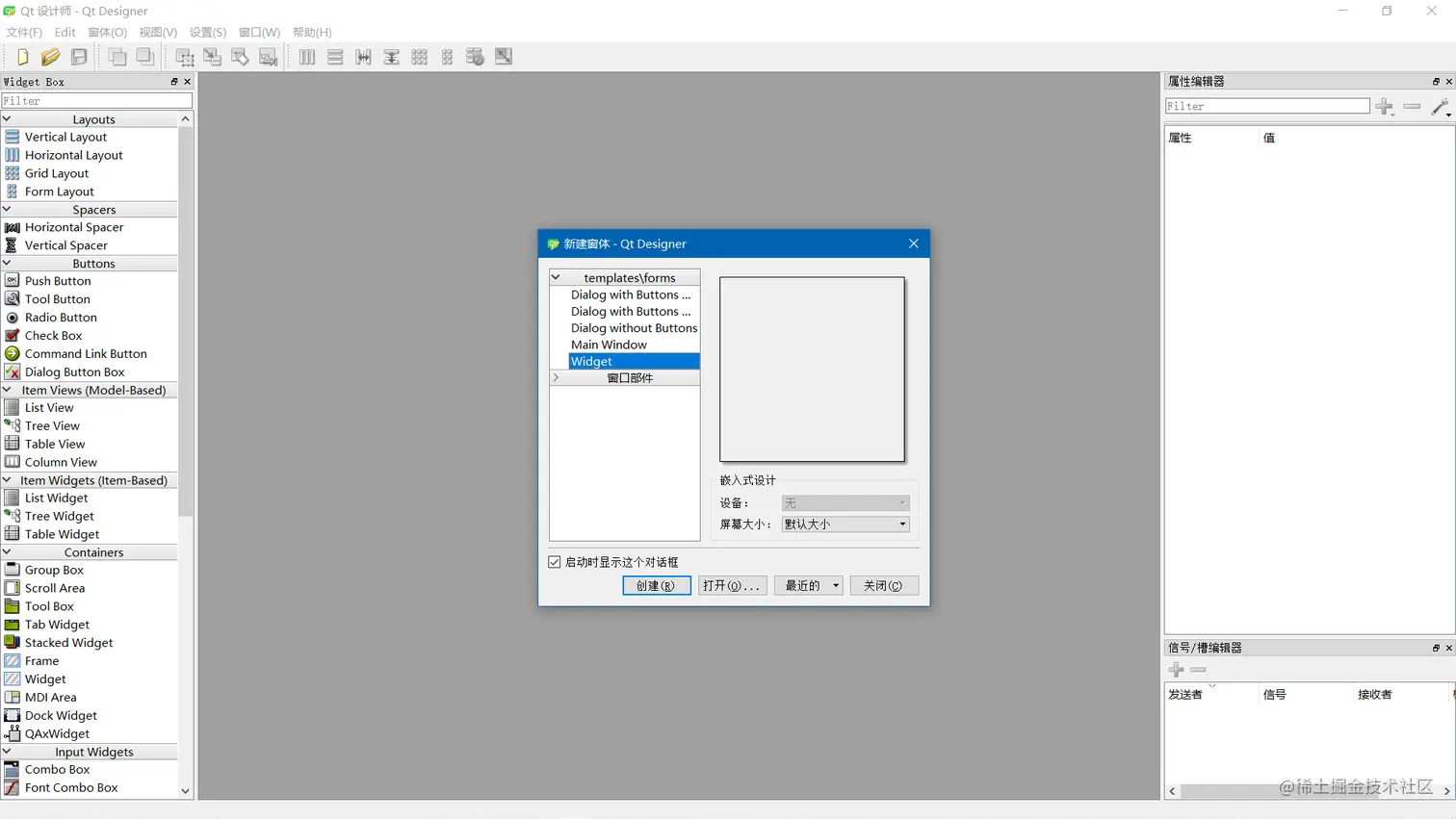This screenshot has height=819, width=1456.
Task: Collapse the templates\forms tree node
Action: (x=556, y=277)
